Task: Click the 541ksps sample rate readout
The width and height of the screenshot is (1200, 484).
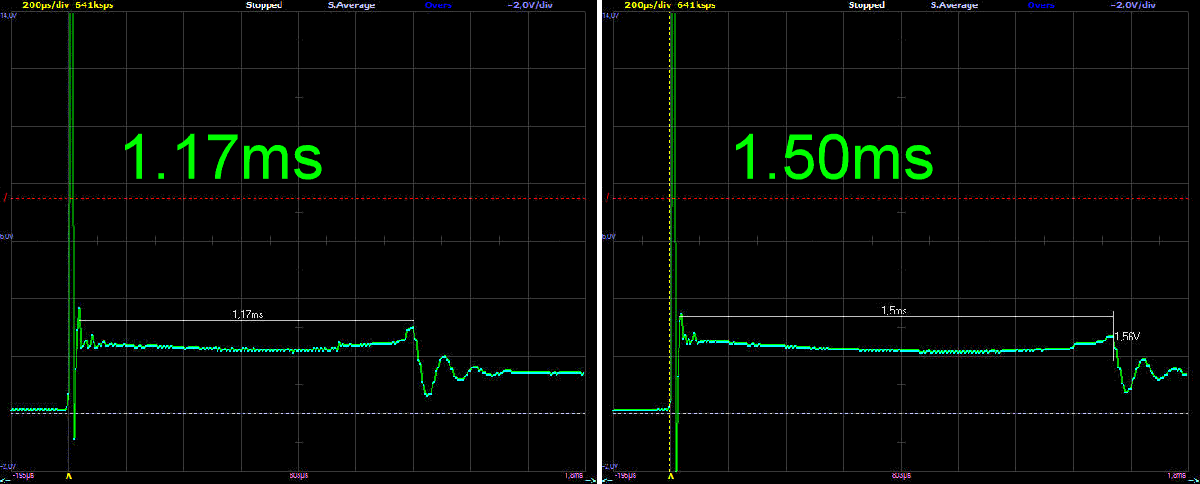Action: click(x=94, y=5)
